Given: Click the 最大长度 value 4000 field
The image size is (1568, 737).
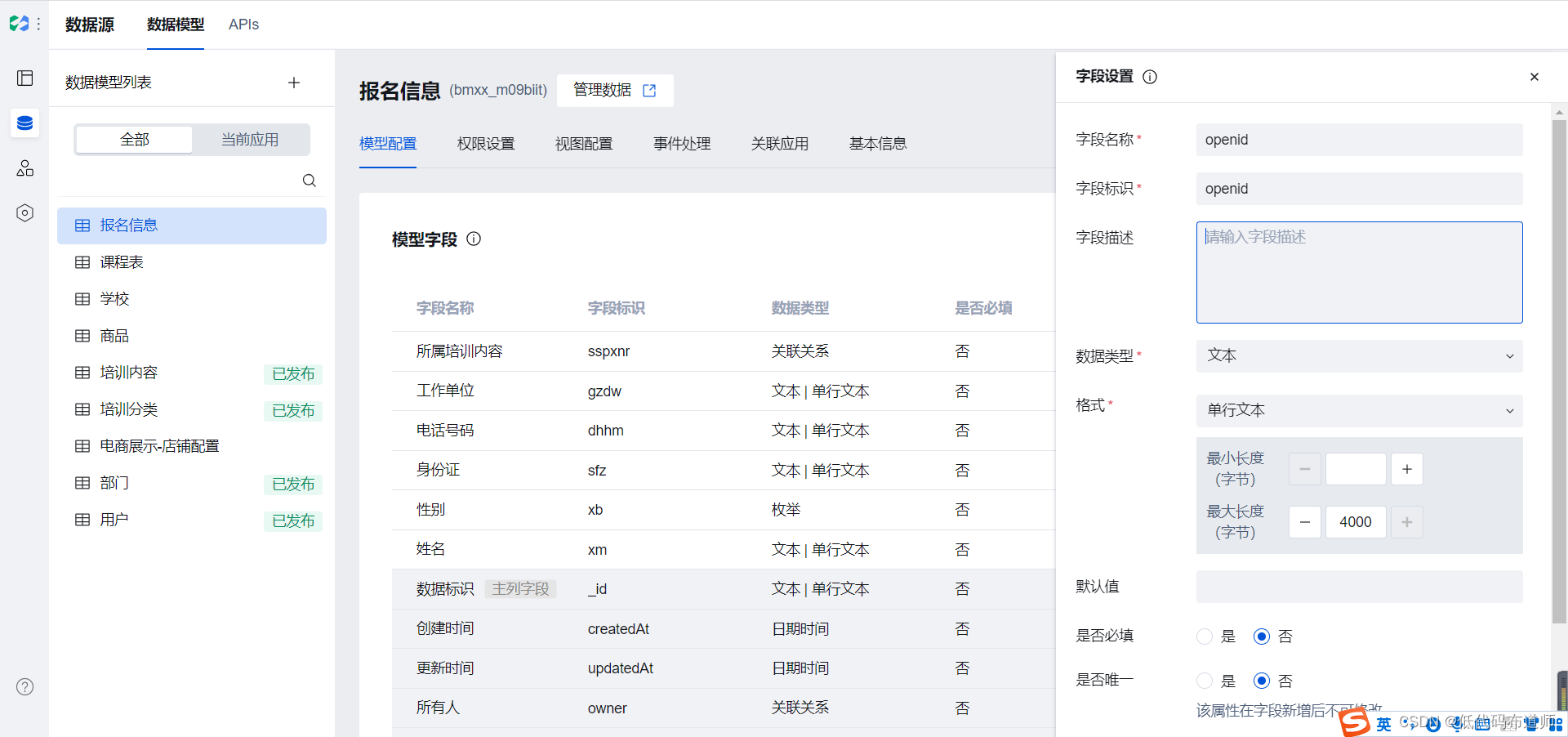Looking at the screenshot, I should tap(1356, 522).
